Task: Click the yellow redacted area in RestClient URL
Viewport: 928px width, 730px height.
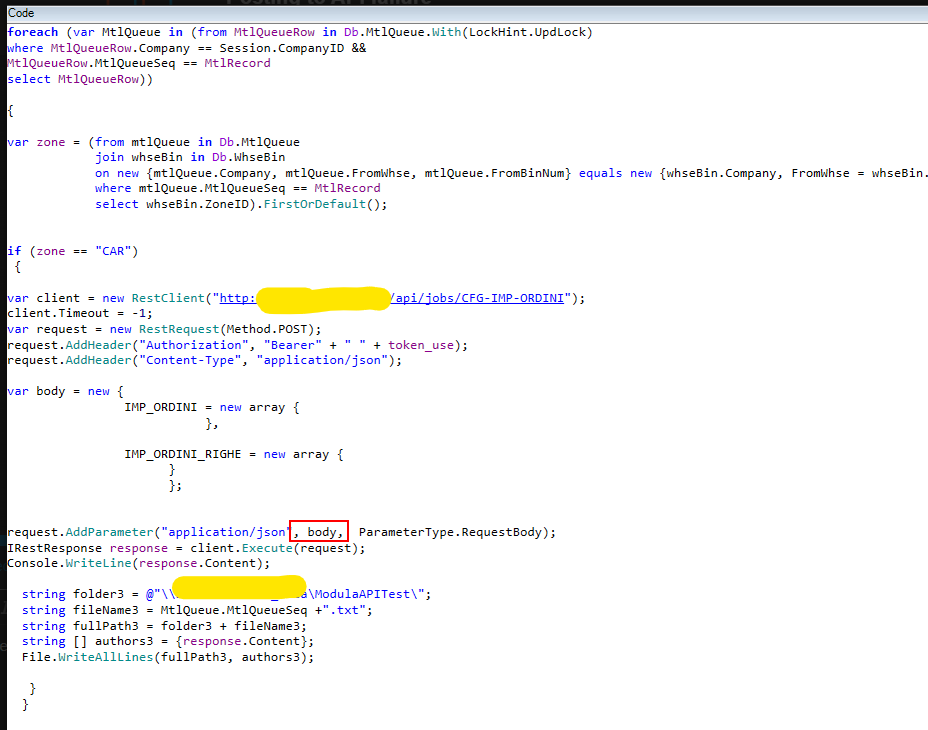Action: point(322,297)
